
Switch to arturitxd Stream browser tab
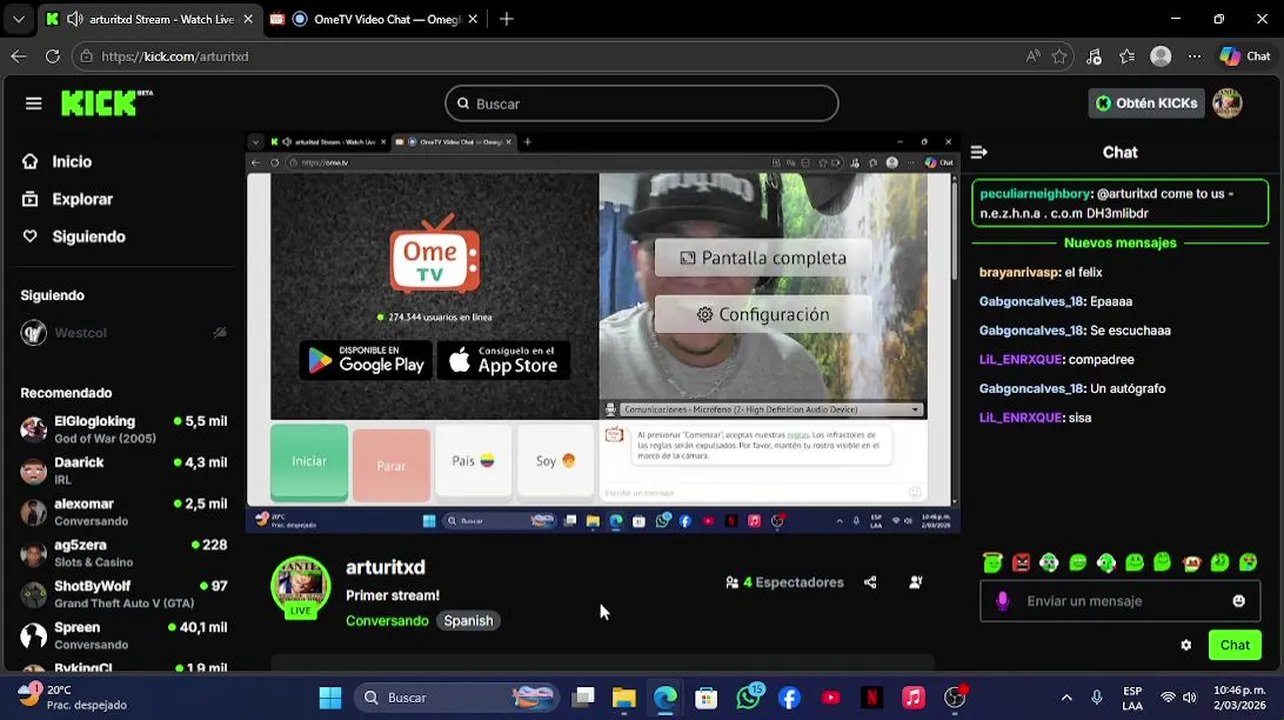[148, 19]
